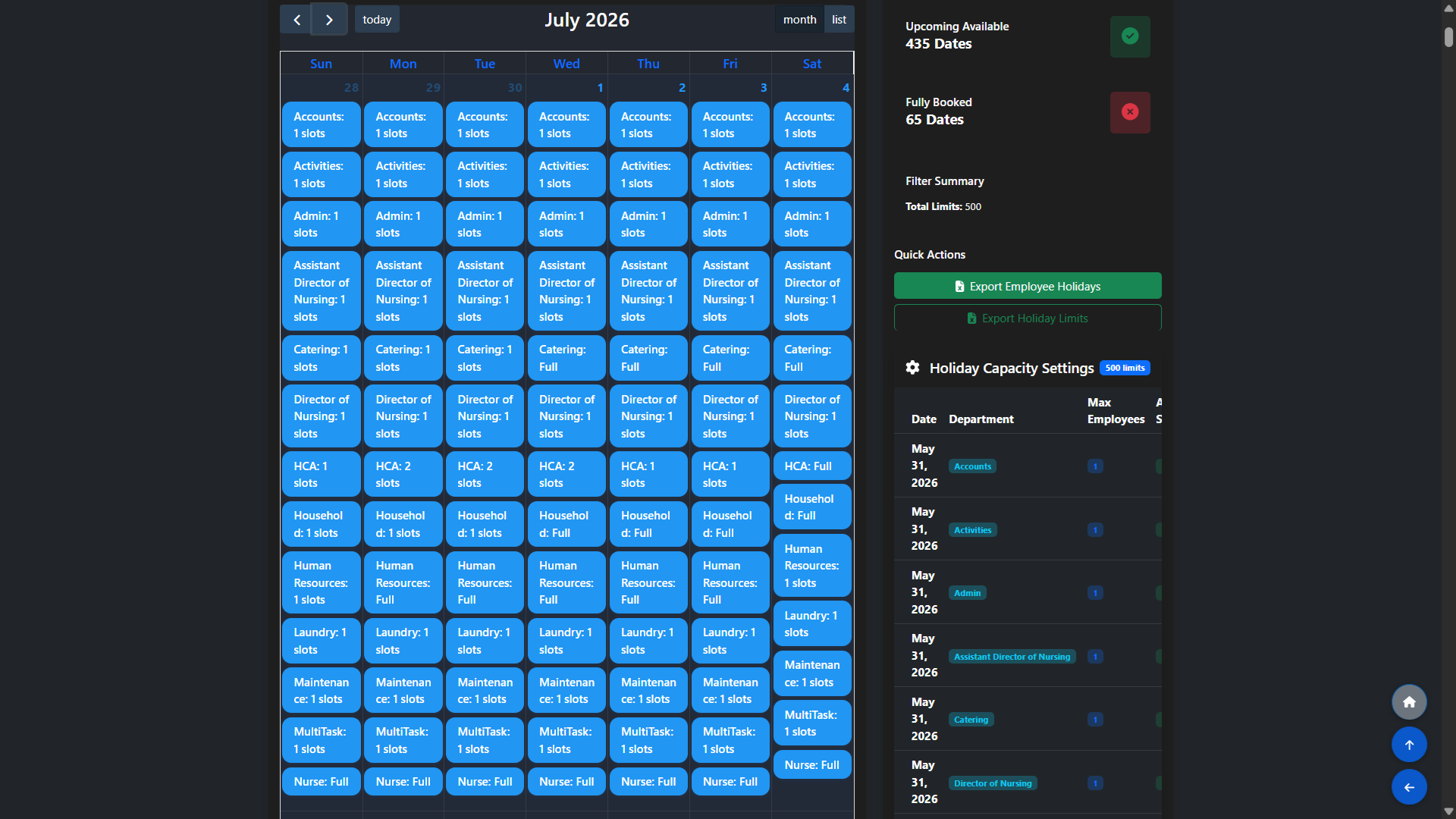Click Max Employees value in Catering row

tap(1095, 720)
